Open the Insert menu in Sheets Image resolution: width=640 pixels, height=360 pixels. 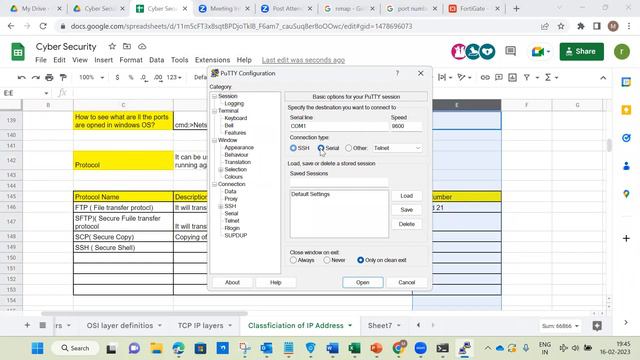point(103,60)
